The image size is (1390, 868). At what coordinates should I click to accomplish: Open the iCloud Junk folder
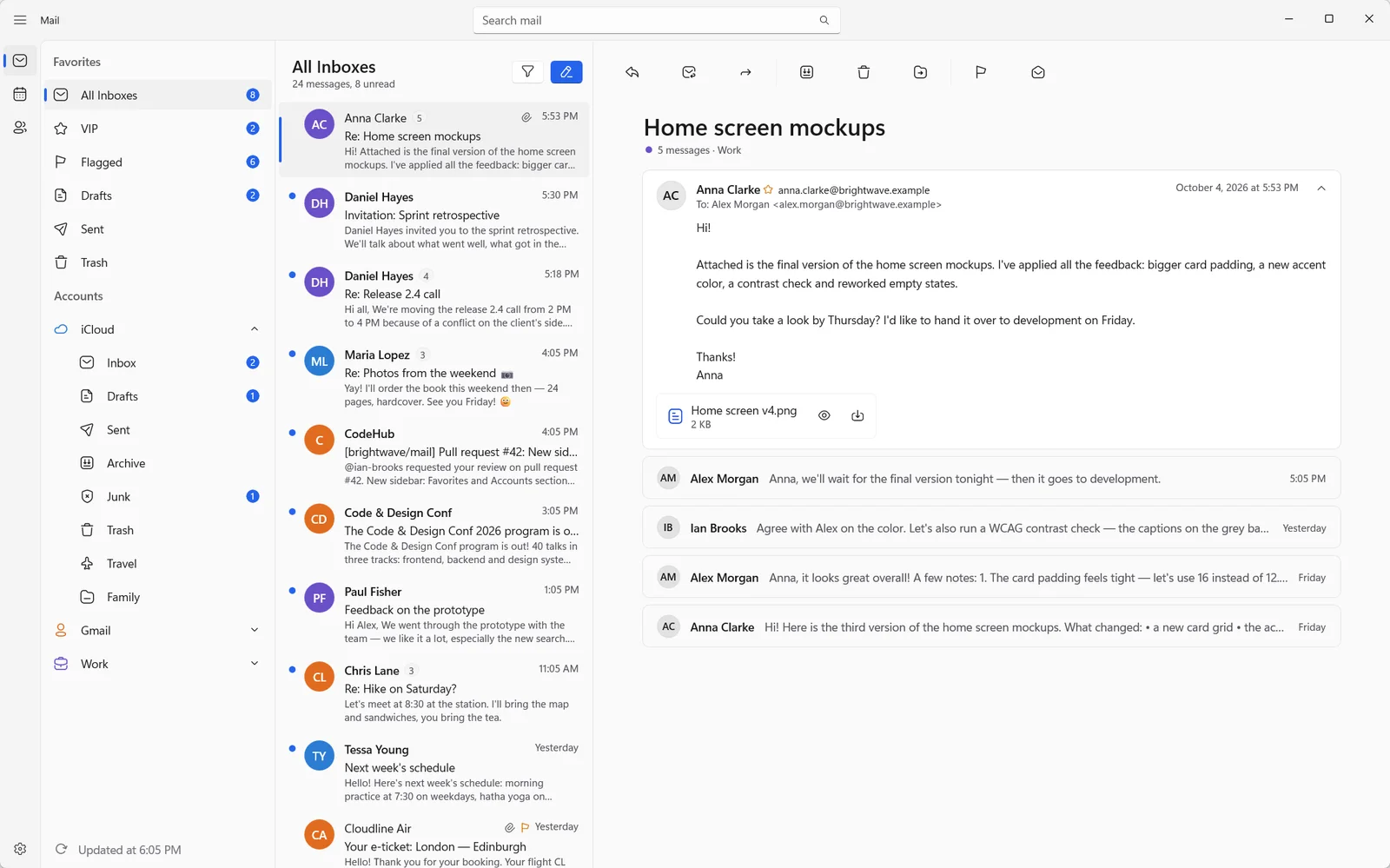(157, 497)
